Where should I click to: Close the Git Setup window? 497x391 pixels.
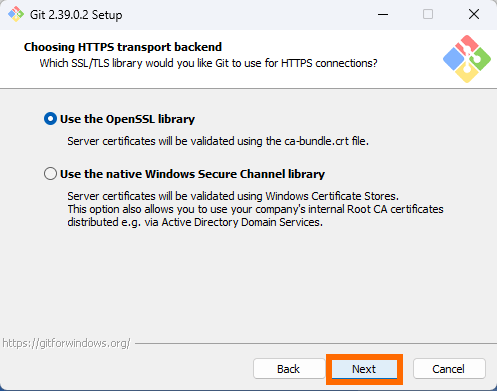tap(474, 14)
